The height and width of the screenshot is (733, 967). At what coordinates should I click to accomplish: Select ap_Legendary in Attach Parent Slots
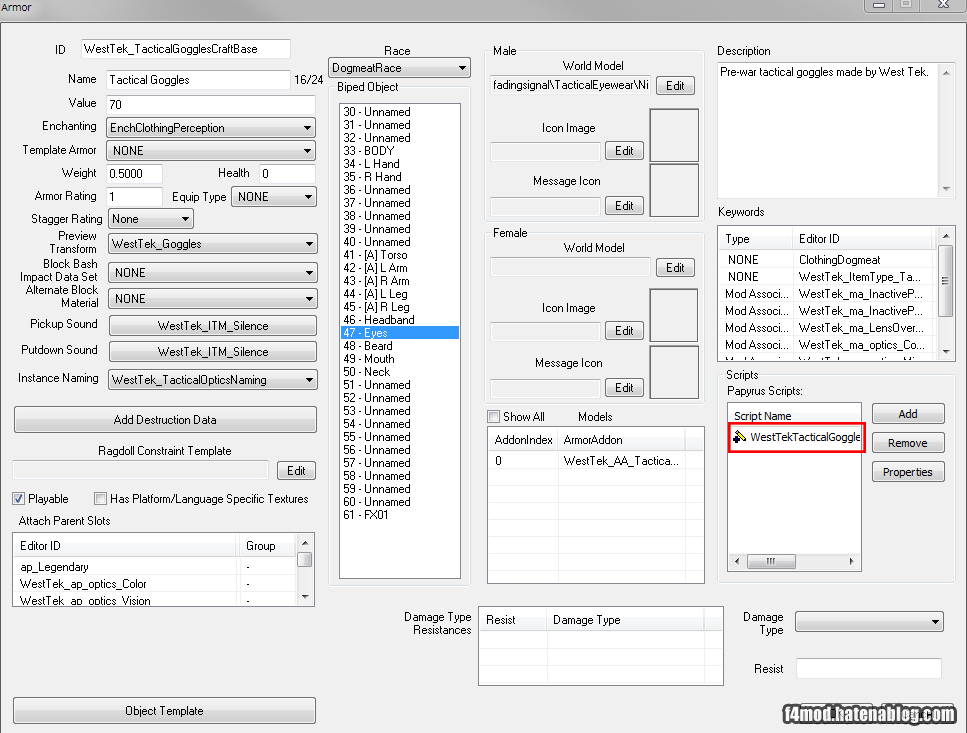click(155, 567)
